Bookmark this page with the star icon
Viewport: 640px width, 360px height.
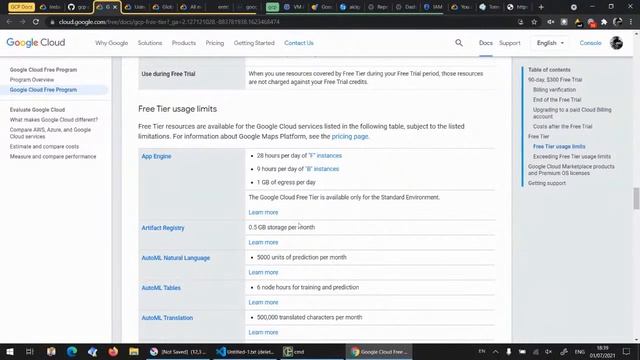pyautogui.click(x=534, y=22)
